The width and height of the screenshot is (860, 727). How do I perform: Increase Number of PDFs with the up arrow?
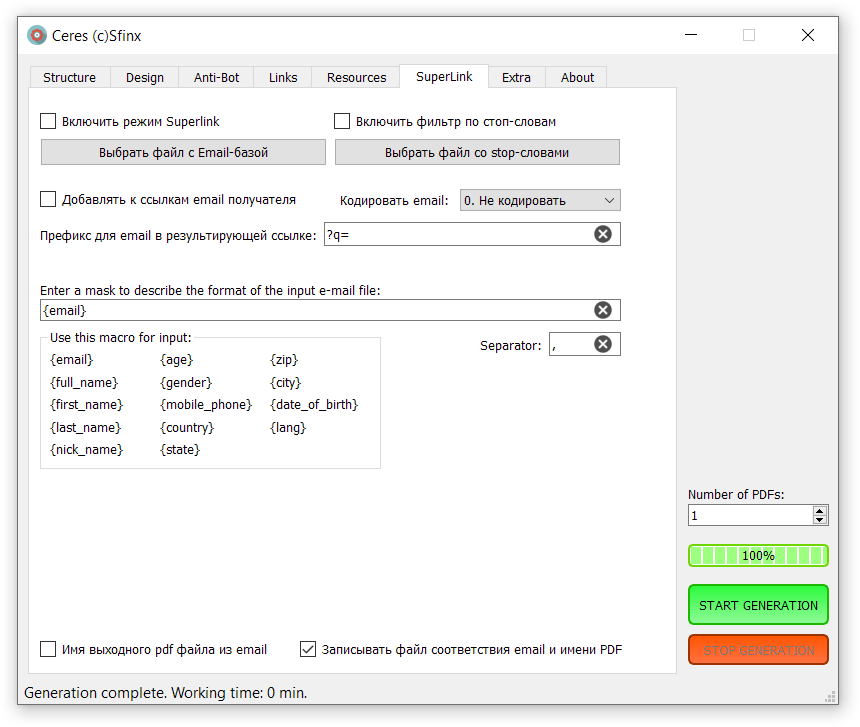point(820,510)
